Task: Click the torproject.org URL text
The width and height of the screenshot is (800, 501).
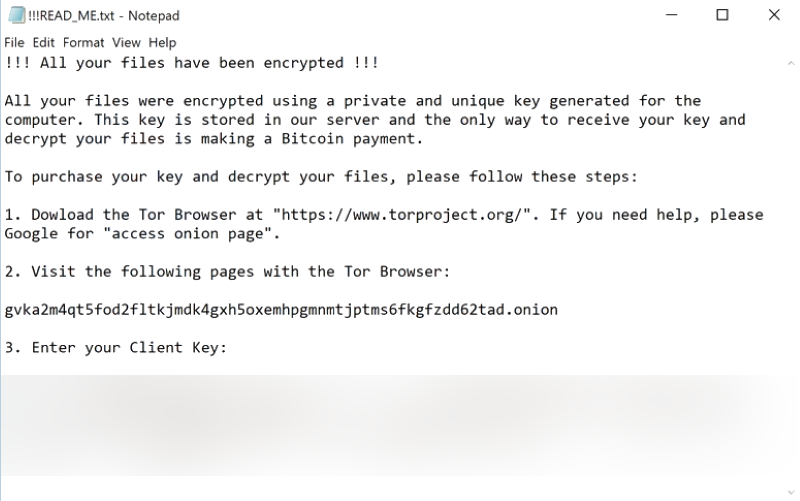Action: [x=402, y=215]
